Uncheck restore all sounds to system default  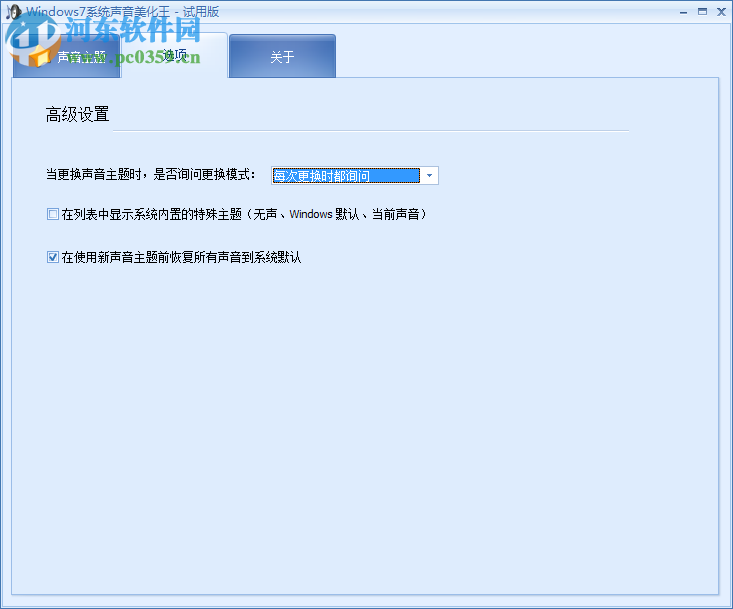(x=53, y=257)
